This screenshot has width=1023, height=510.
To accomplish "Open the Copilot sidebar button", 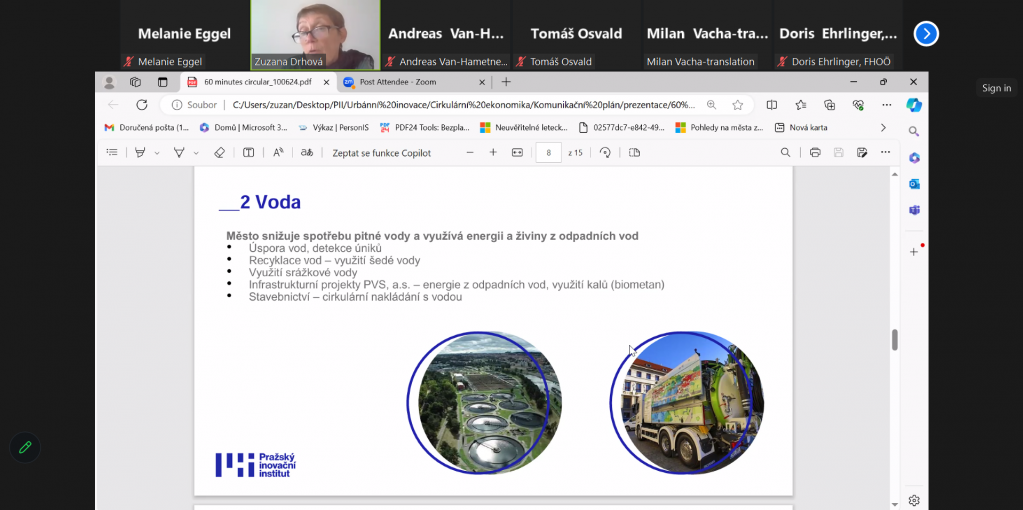I will (914, 105).
